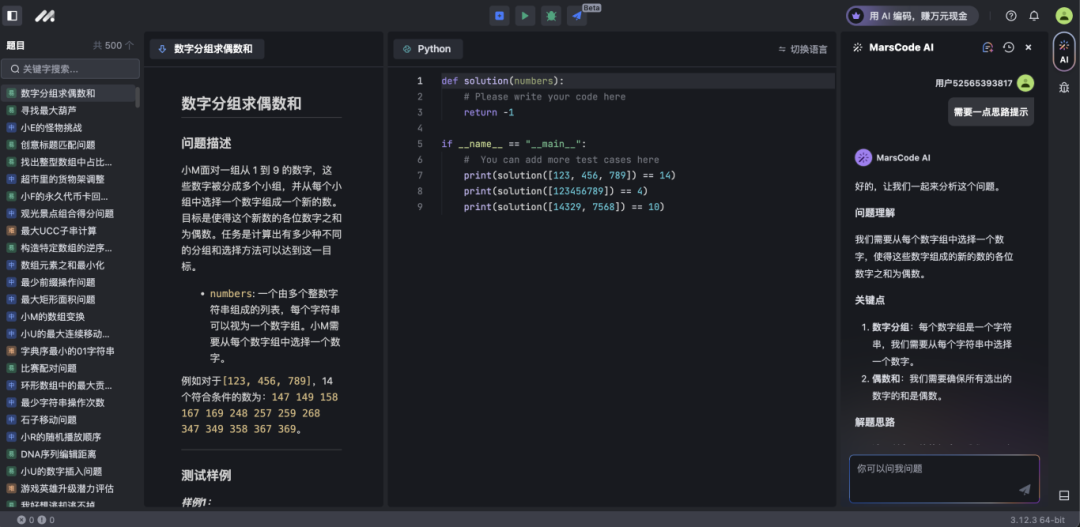The image size is (1080, 527).
Task: Open problem 创意标题匹配问题
Action: [x=69, y=145]
